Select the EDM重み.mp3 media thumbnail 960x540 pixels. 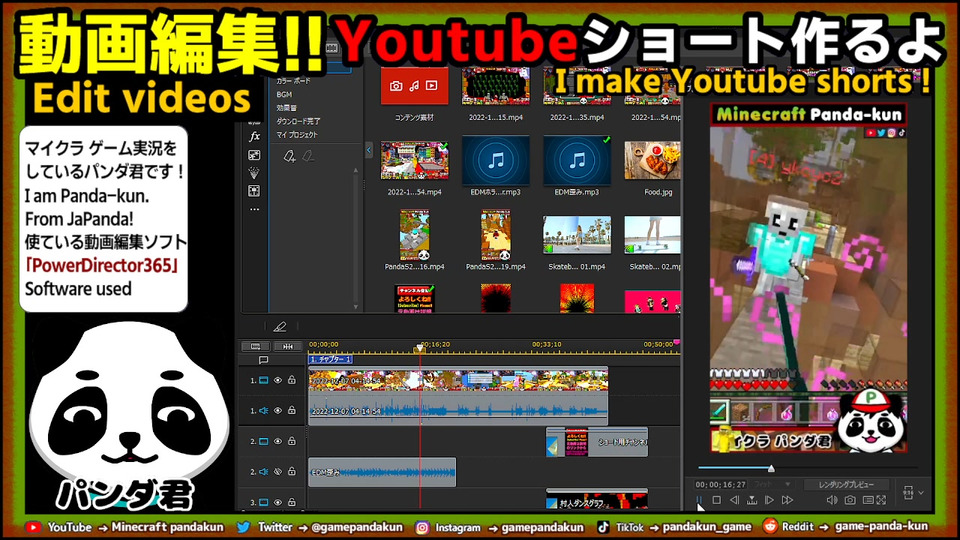[x=577, y=160]
